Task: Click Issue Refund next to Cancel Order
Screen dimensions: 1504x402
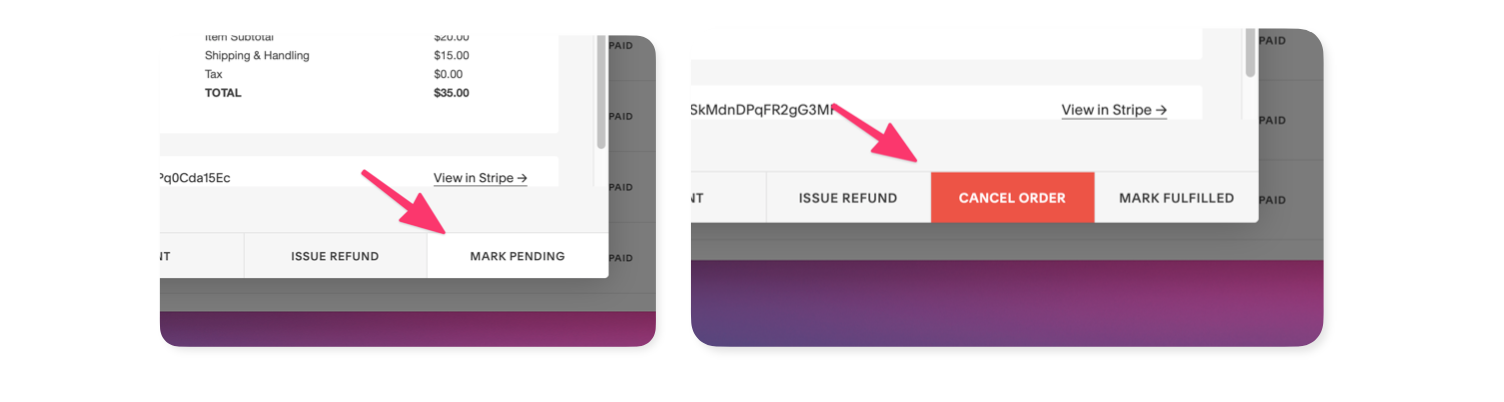Action: click(848, 198)
